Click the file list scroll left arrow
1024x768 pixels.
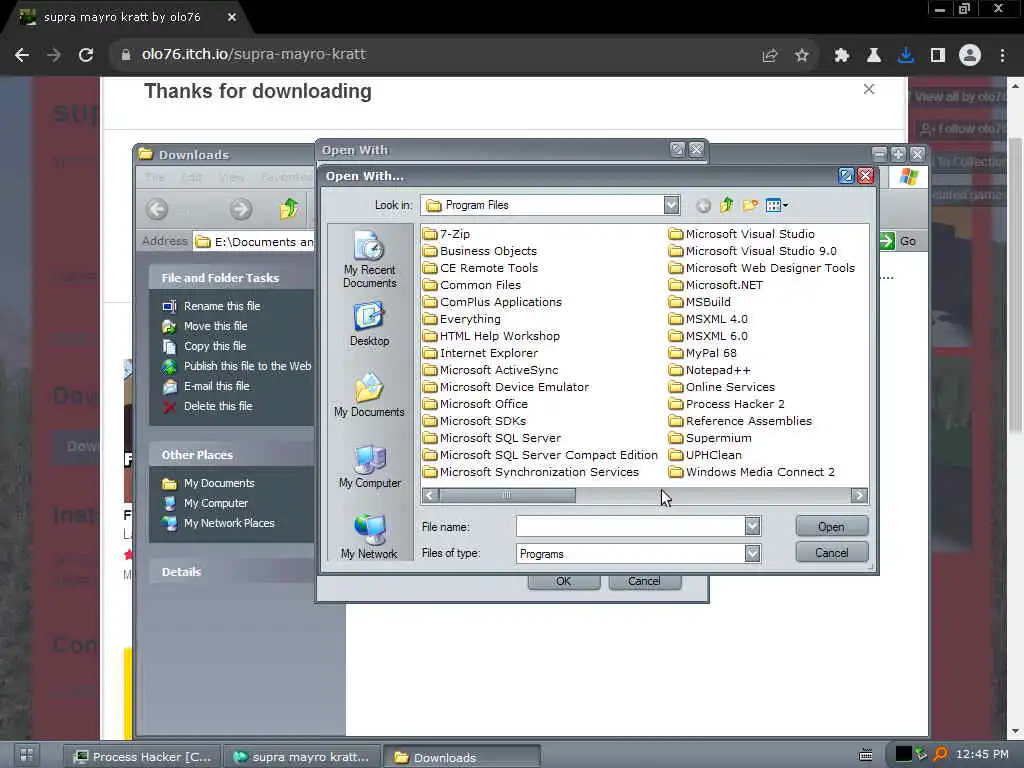click(430, 495)
